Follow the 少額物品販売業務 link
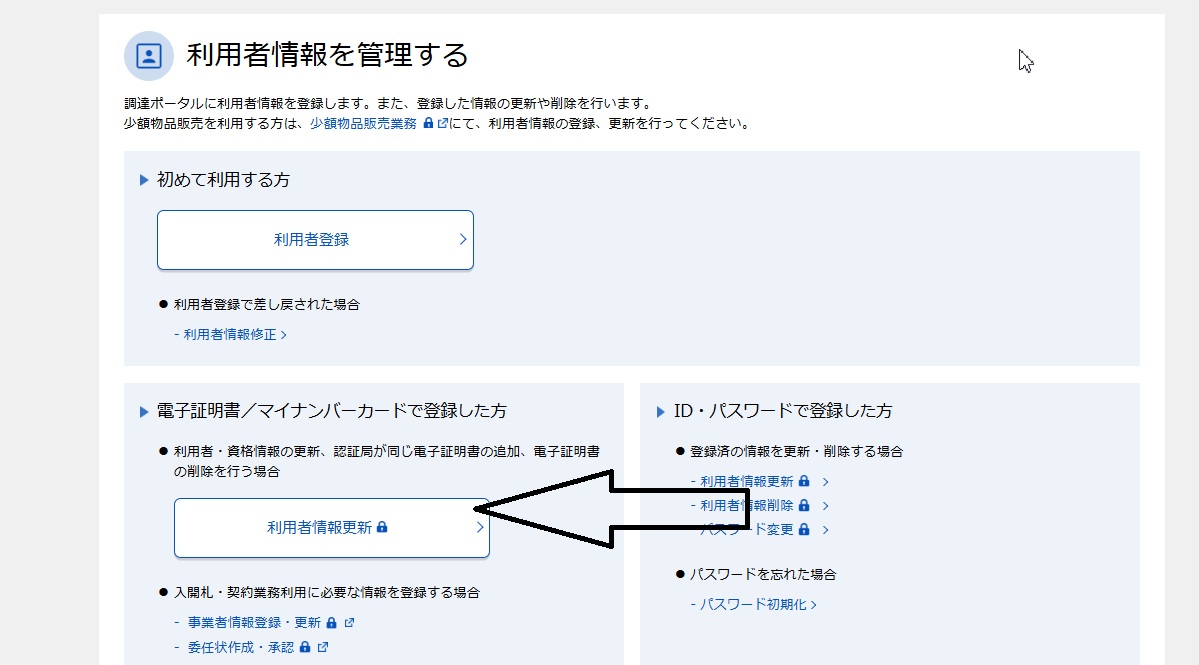 (363, 124)
